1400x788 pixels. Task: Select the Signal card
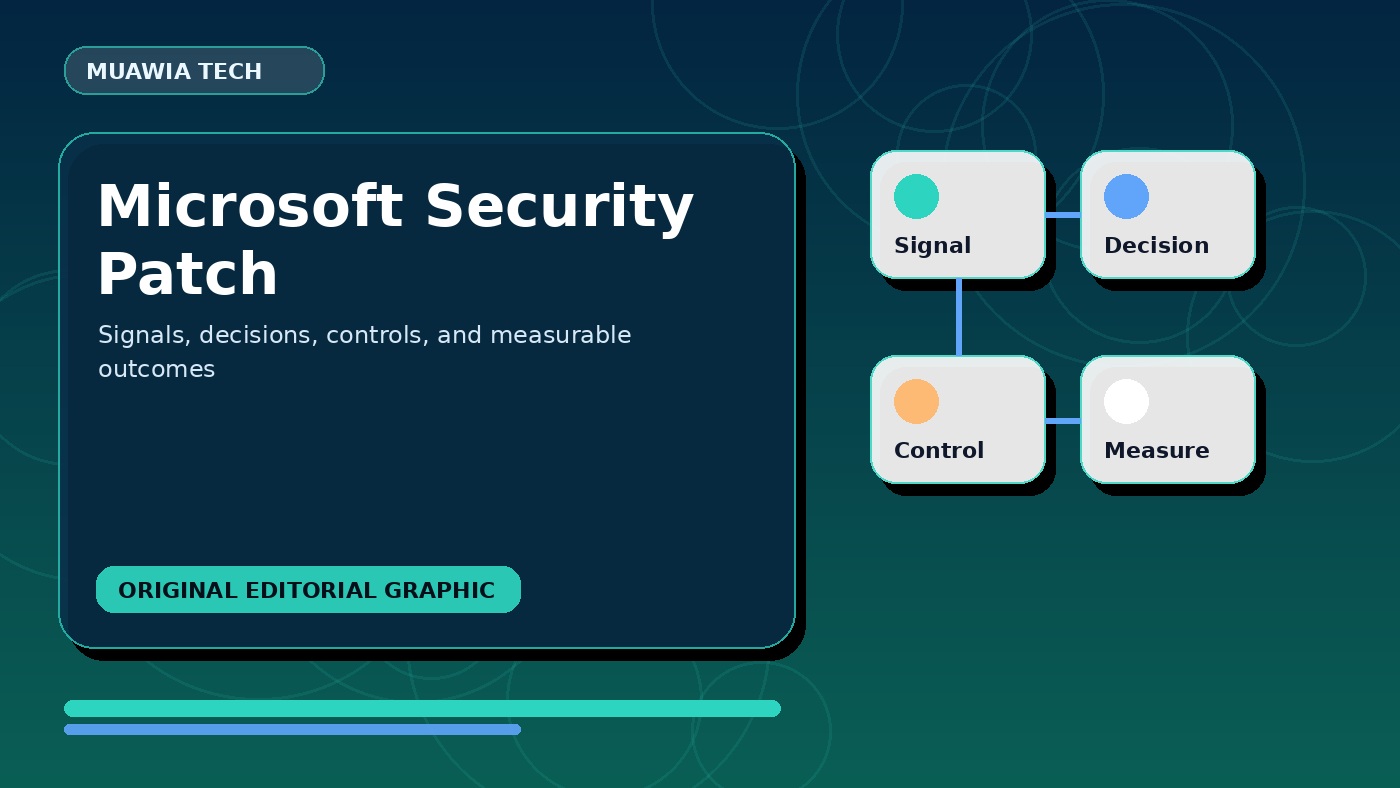click(x=958, y=214)
